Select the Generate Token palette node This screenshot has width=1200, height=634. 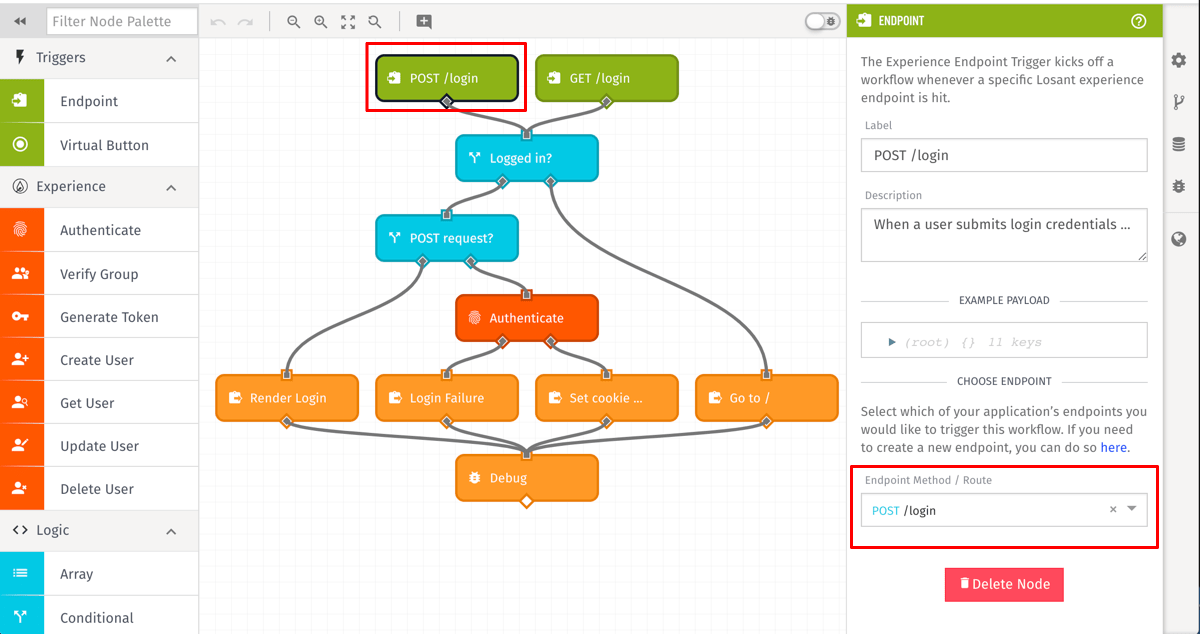tap(99, 317)
